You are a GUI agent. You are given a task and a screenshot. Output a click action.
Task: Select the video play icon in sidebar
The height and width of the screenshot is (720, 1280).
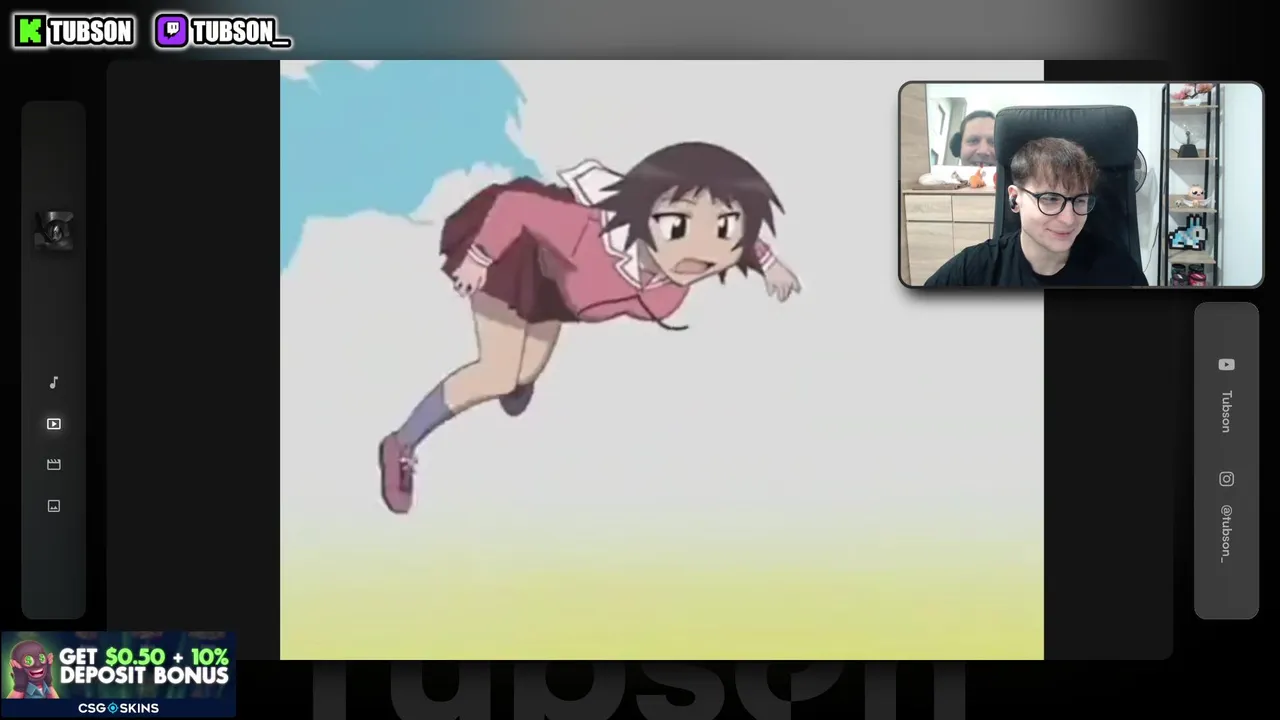point(54,424)
